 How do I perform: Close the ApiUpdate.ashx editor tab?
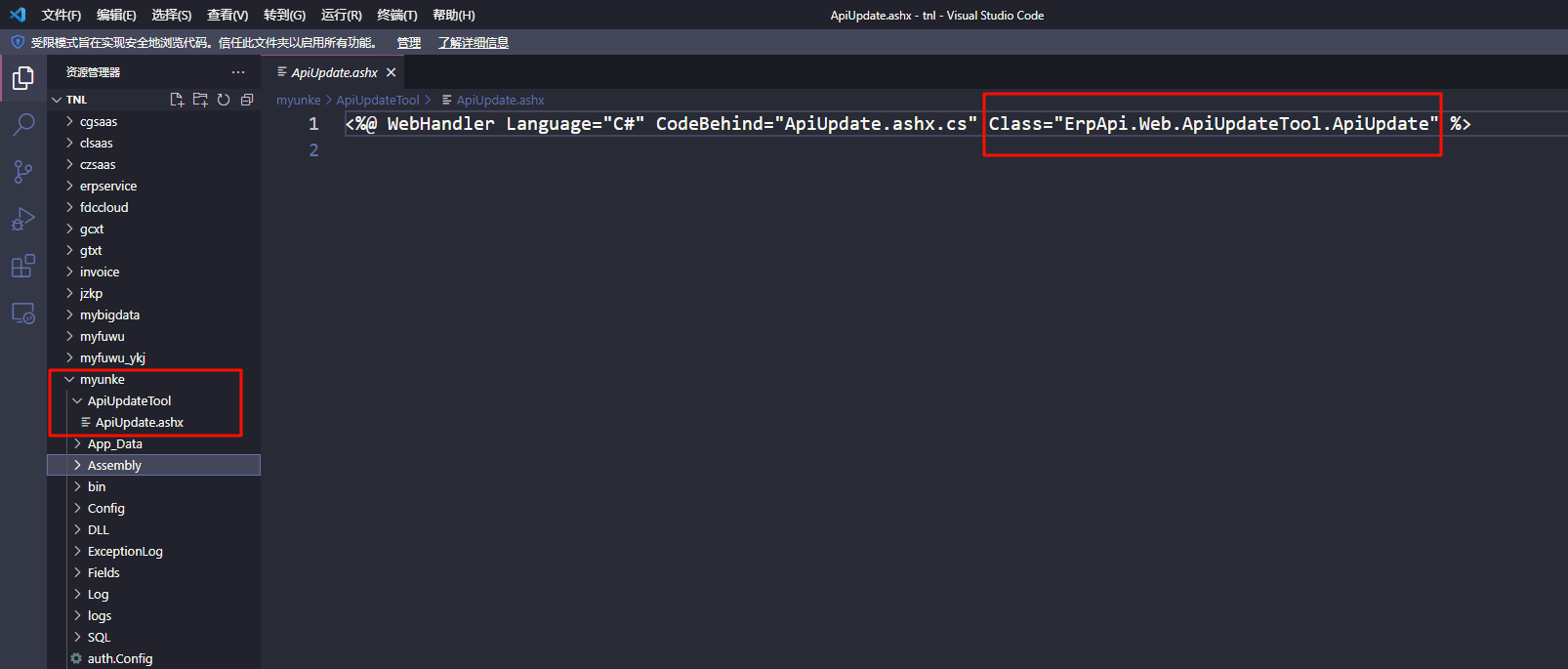[392, 72]
